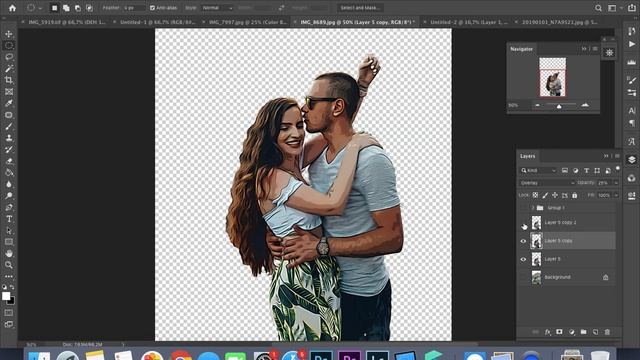Viewport: 640px width, 360px height.
Task: Select the Crop tool
Action: click(9, 80)
